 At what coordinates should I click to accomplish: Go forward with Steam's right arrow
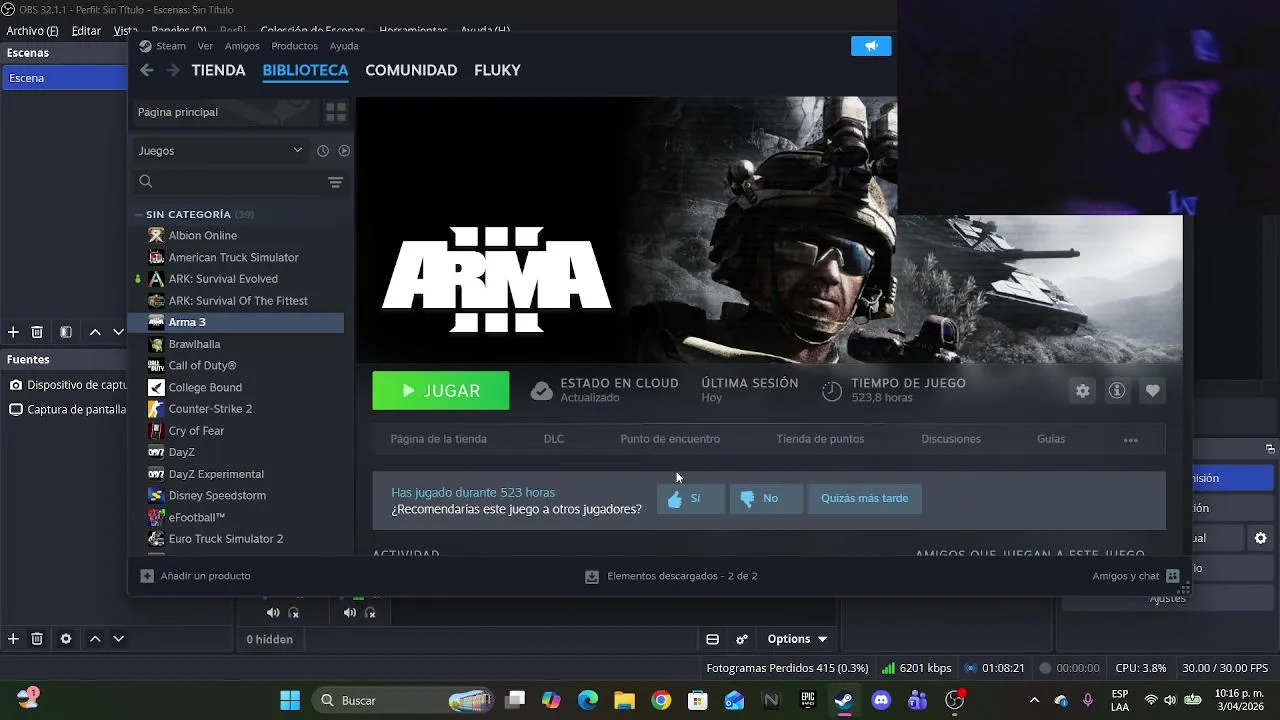173,70
